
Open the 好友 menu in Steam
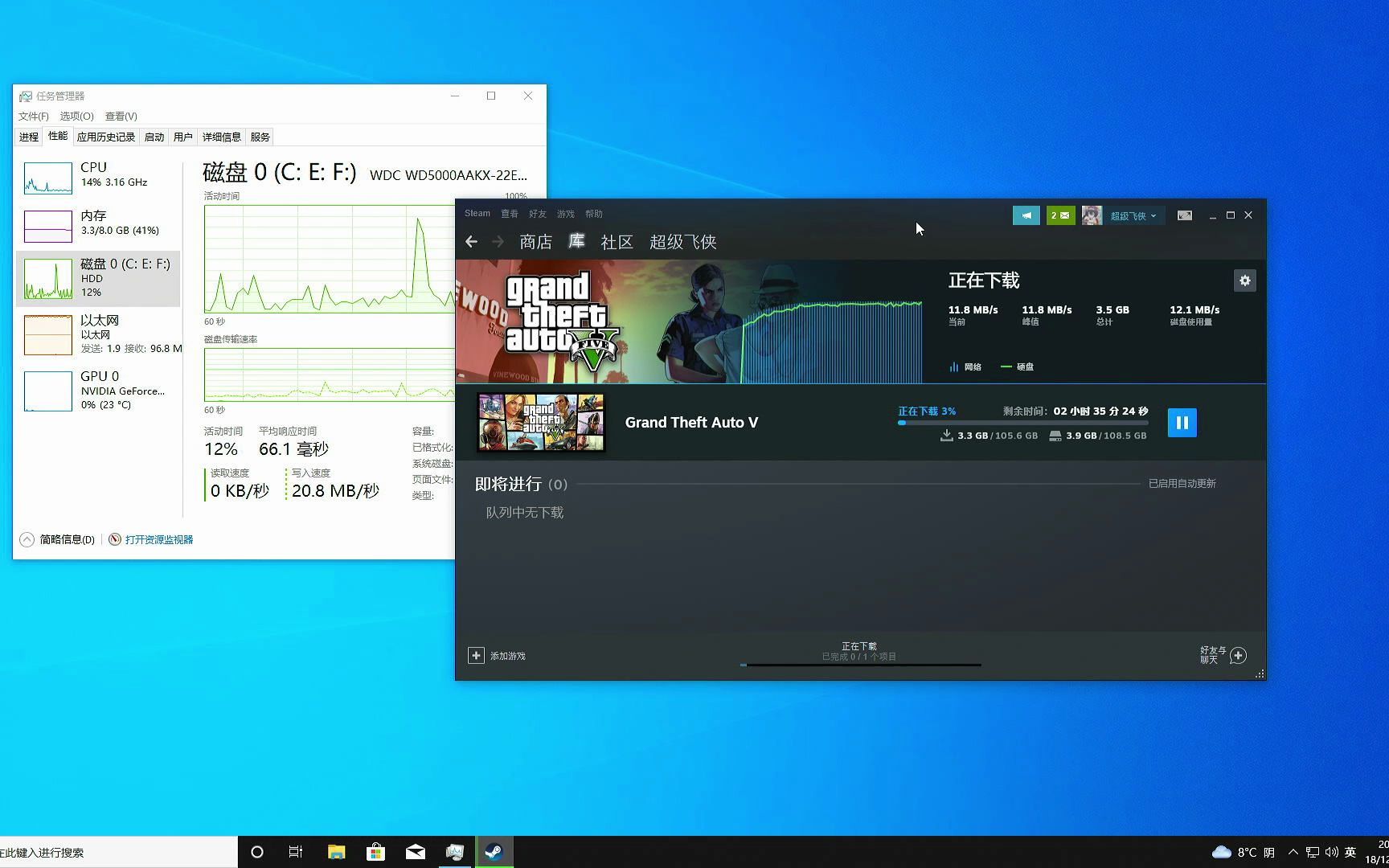click(x=538, y=214)
